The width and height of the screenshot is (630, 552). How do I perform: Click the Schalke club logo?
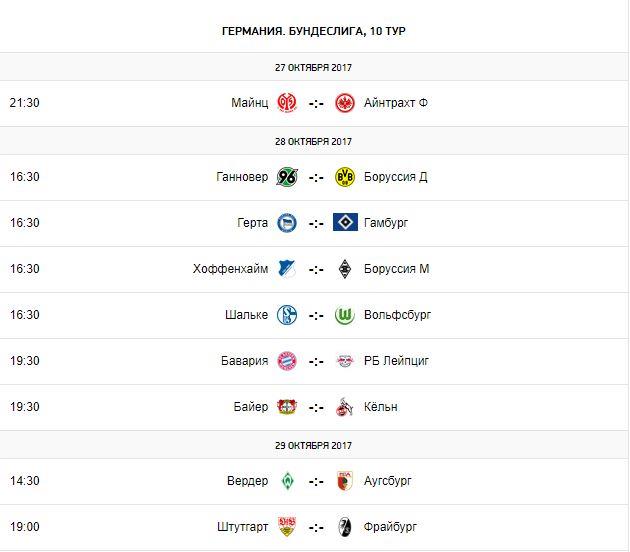click(x=287, y=315)
